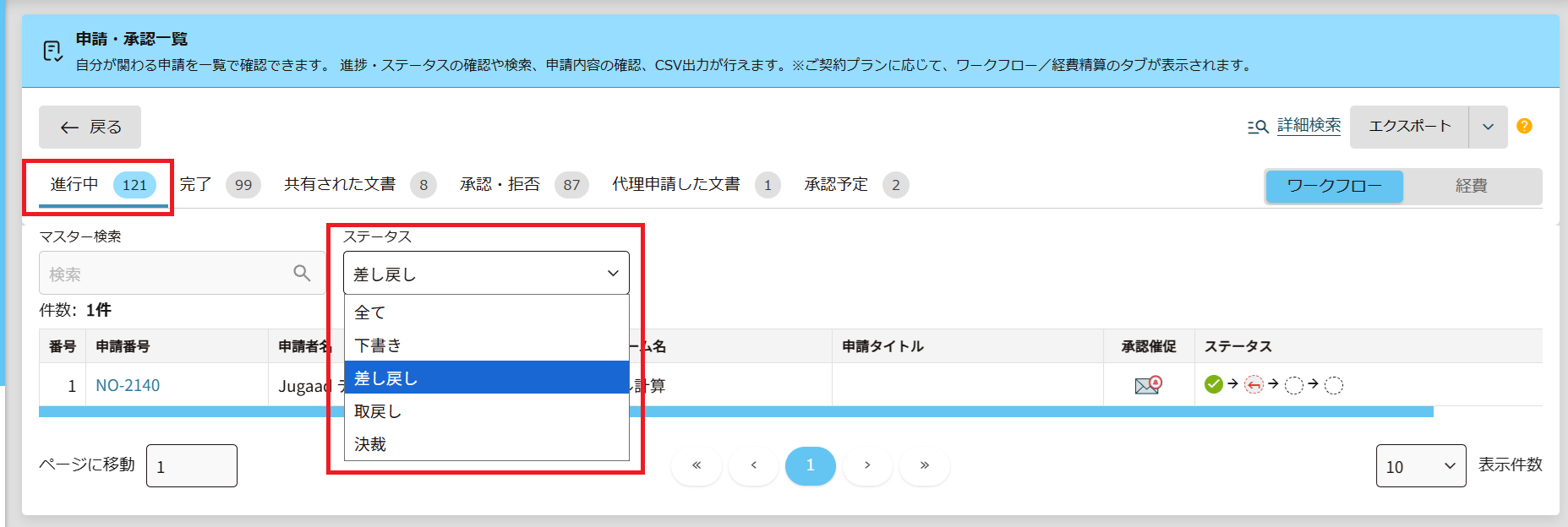Go to the first page with double-arrow
This screenshot has height=527, width=1568.
click(697, 465)
